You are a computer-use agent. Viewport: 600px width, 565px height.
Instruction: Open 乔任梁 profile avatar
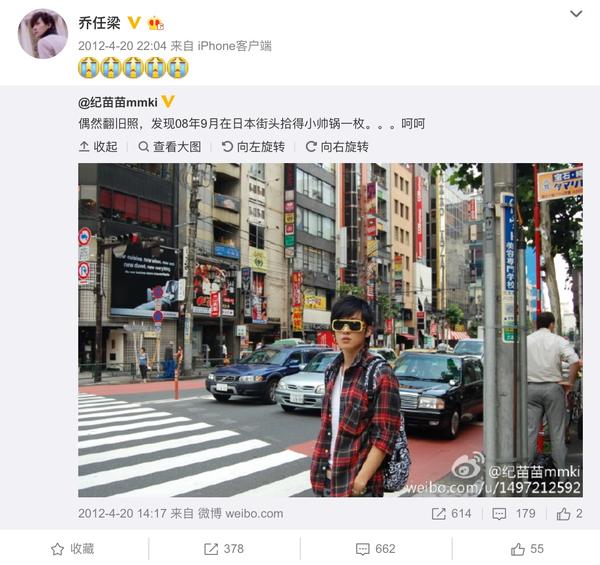(x=43, y=34)
